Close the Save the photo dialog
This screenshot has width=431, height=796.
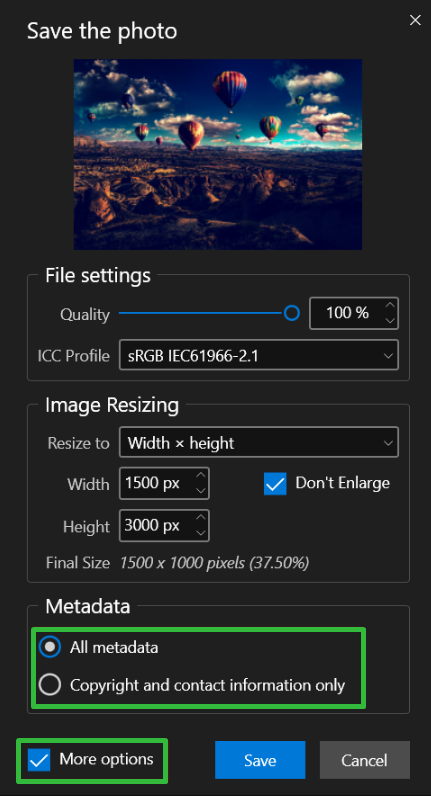415,20
